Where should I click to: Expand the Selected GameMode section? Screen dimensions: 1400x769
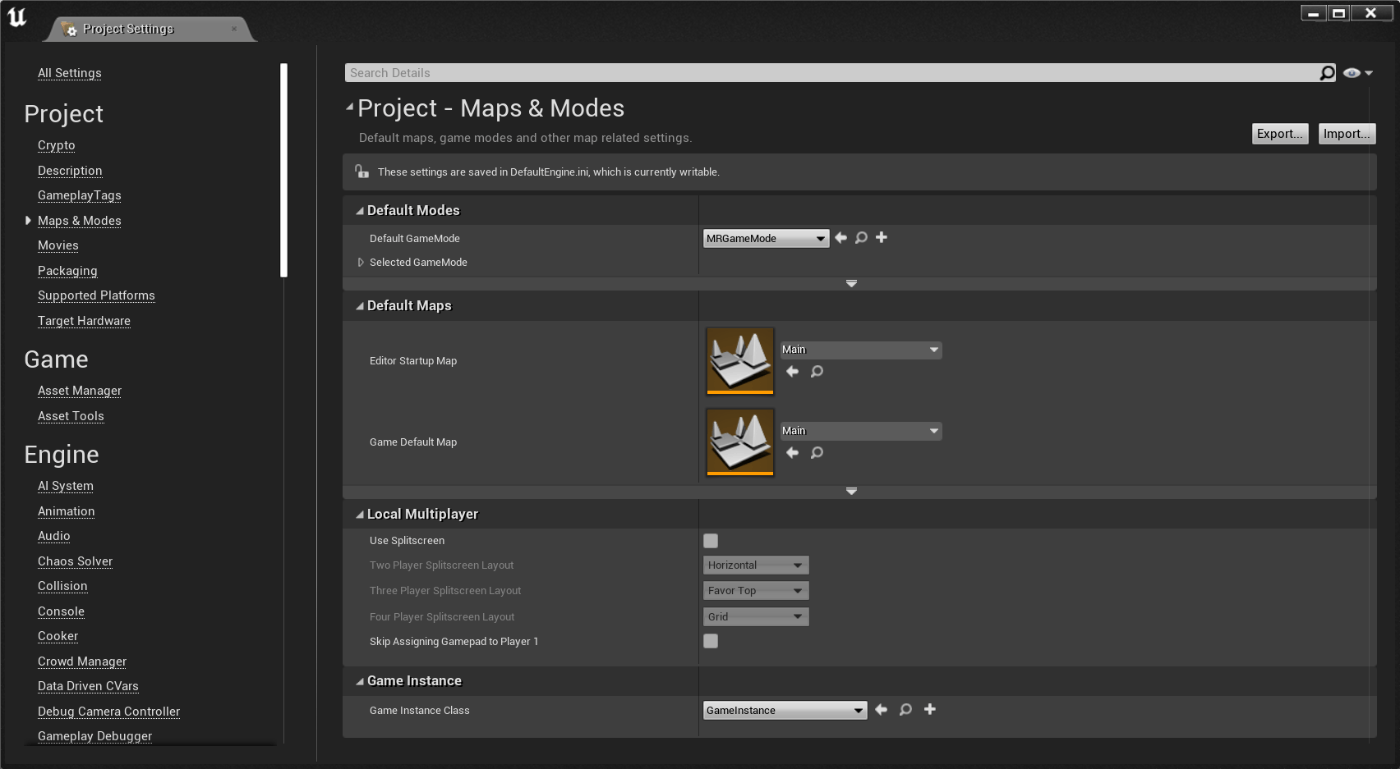360,262
